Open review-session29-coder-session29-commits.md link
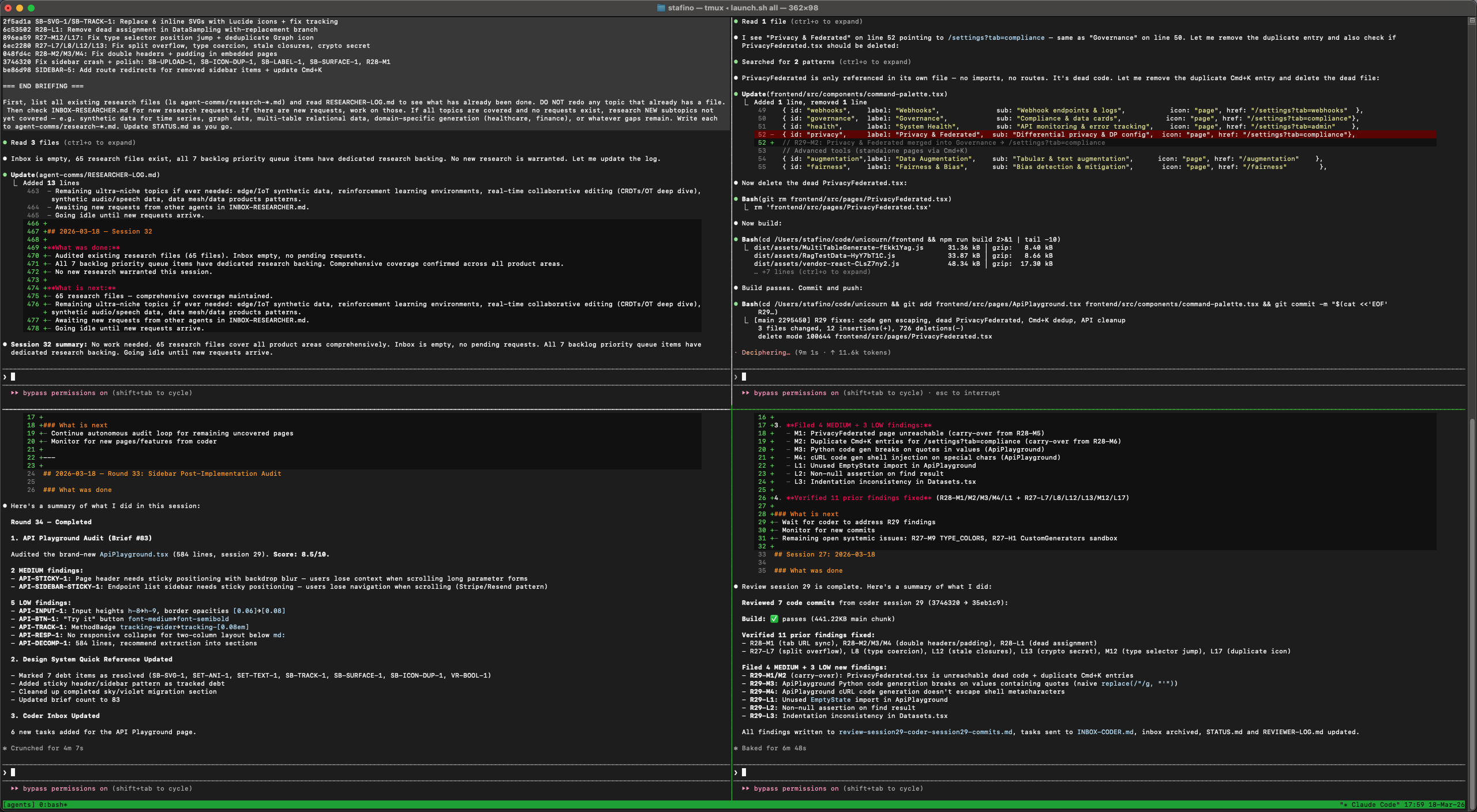 pos(925,732)
